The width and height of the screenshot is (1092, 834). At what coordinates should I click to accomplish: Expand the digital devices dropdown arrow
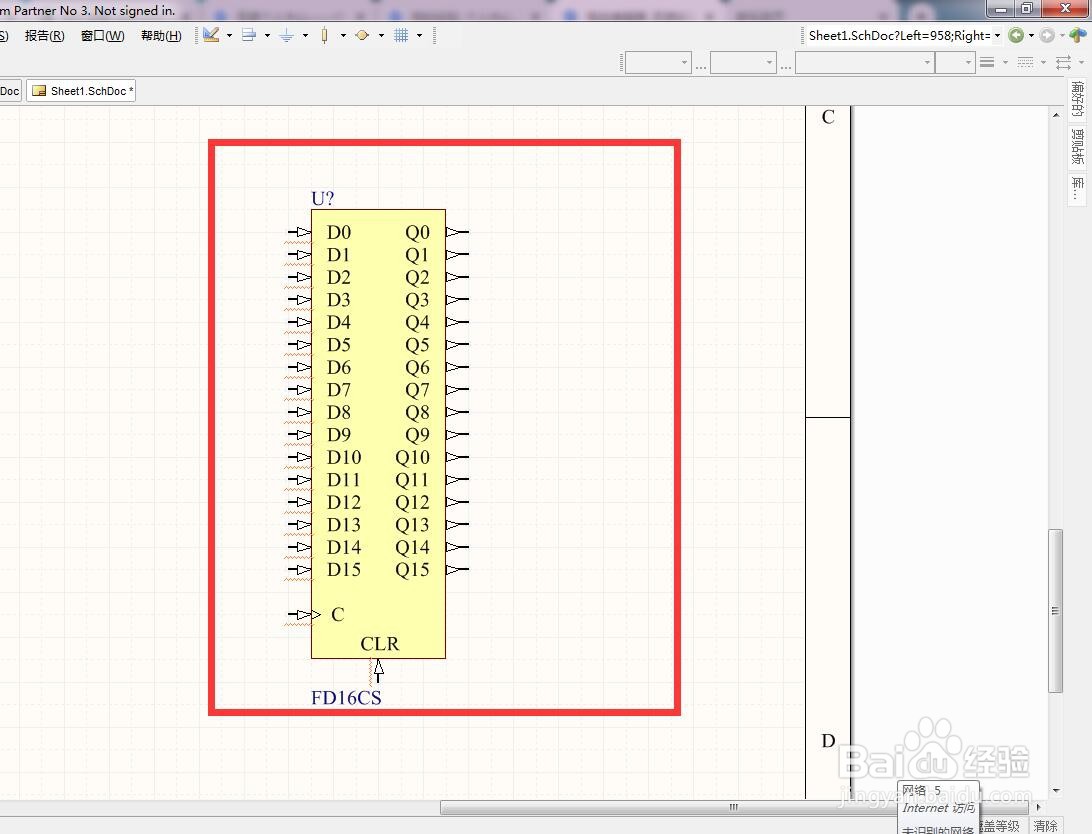(343, 35)
